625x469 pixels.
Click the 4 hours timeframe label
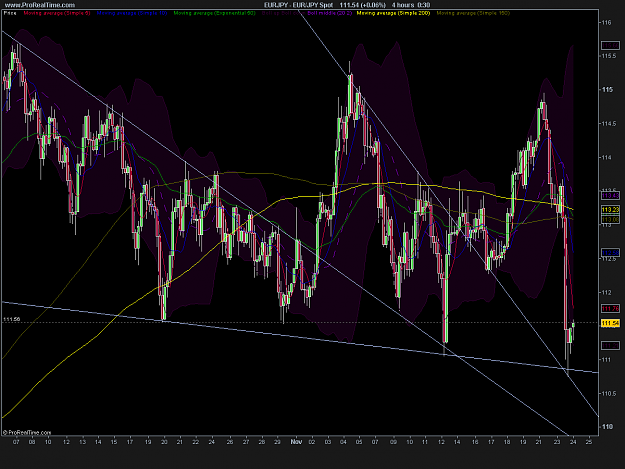click(403, 5)
